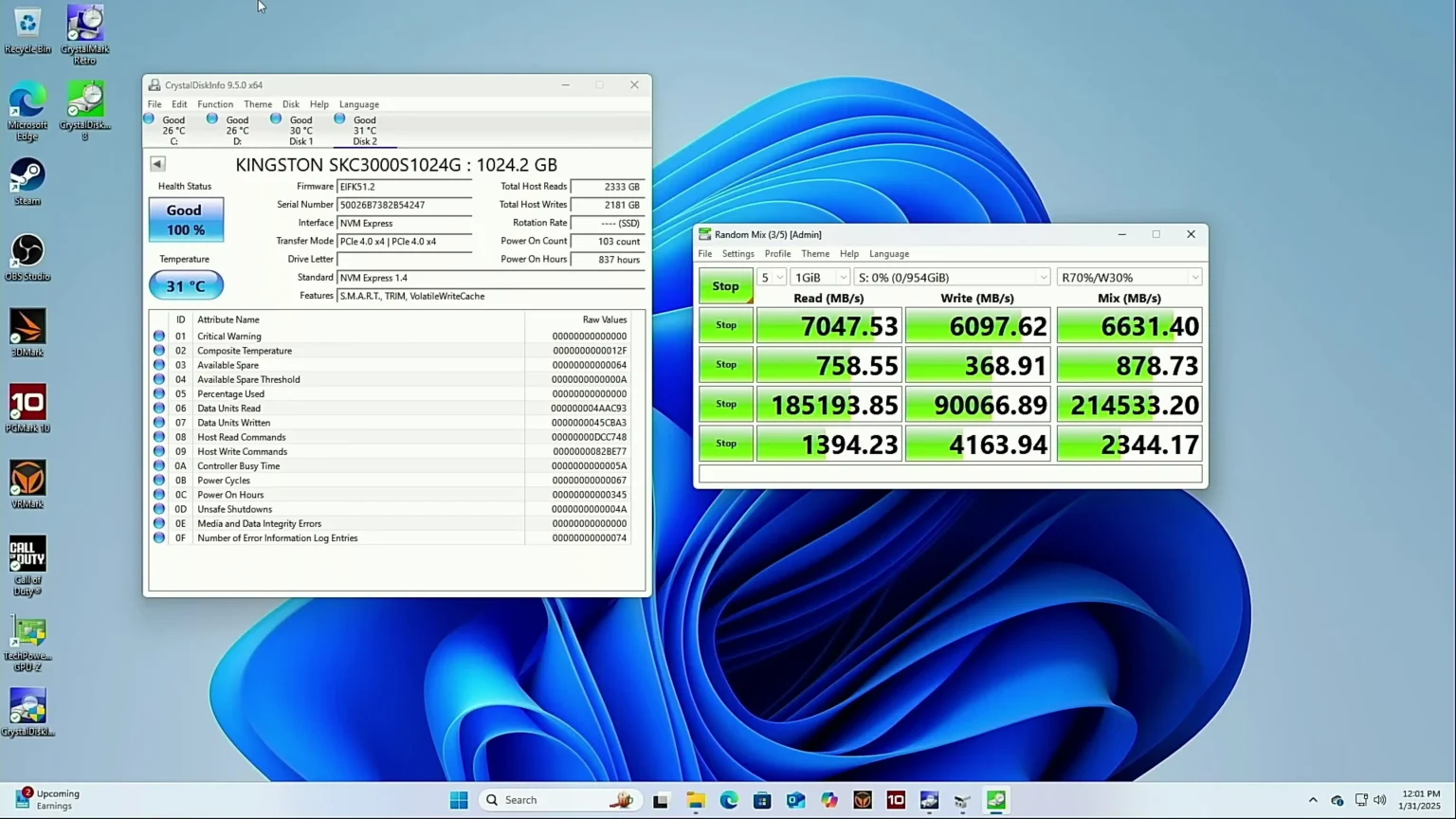The width and height of the screenshot is (1456, 819).
Task: Open the network icon in system tray
Action: pos(1361,800)
